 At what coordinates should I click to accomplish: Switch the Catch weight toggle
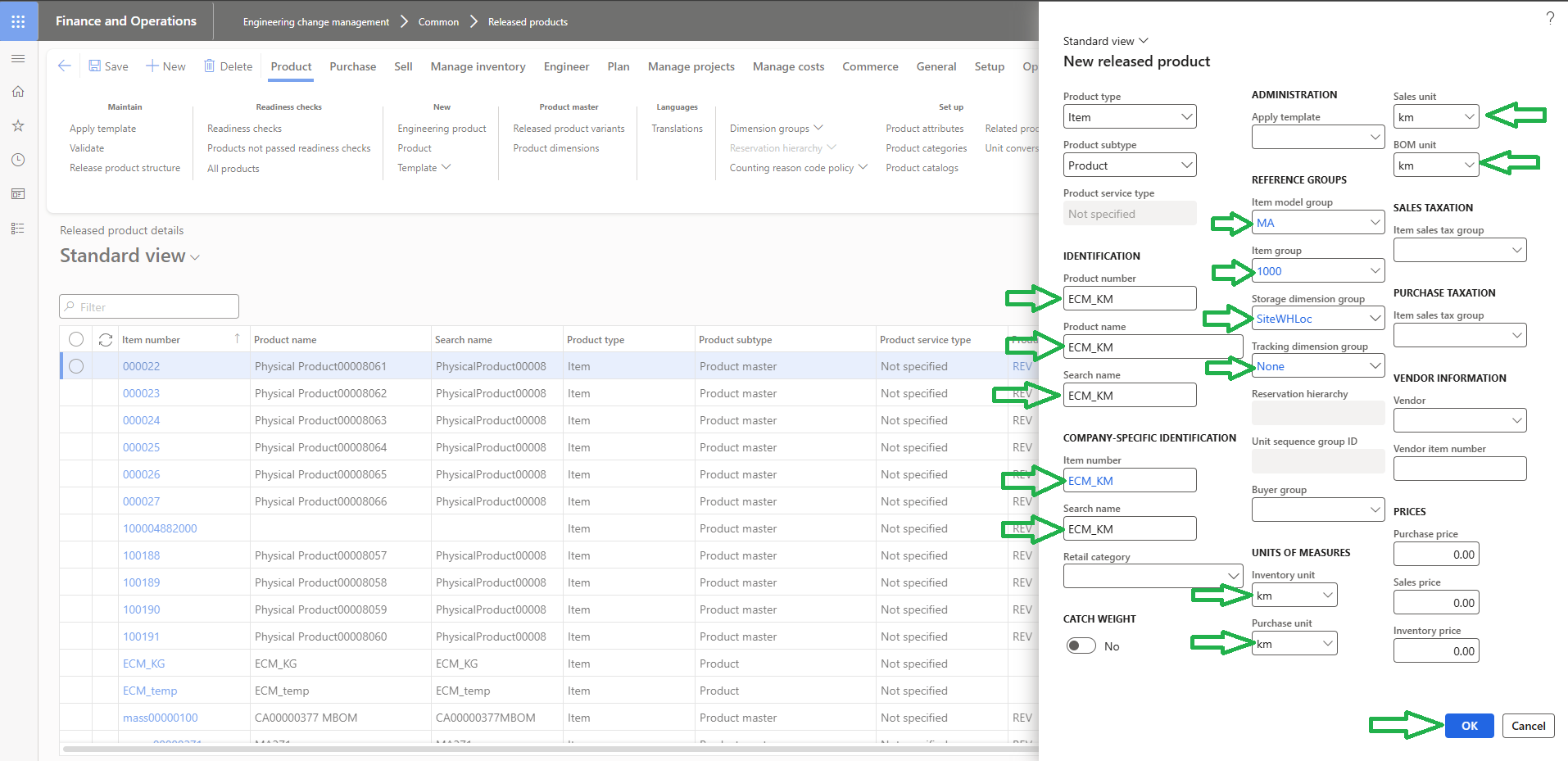(1080, 645)
